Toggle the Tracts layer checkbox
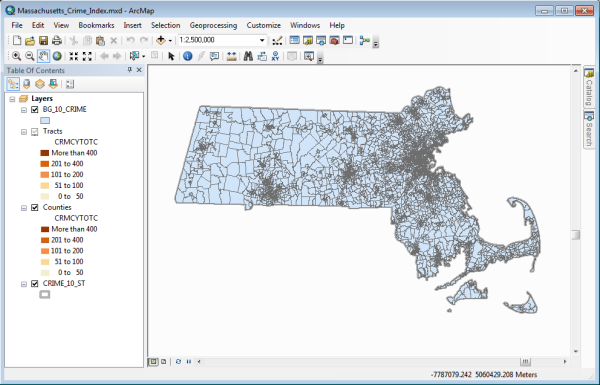This screenshot has width=600, height=385. pos(35,132)
